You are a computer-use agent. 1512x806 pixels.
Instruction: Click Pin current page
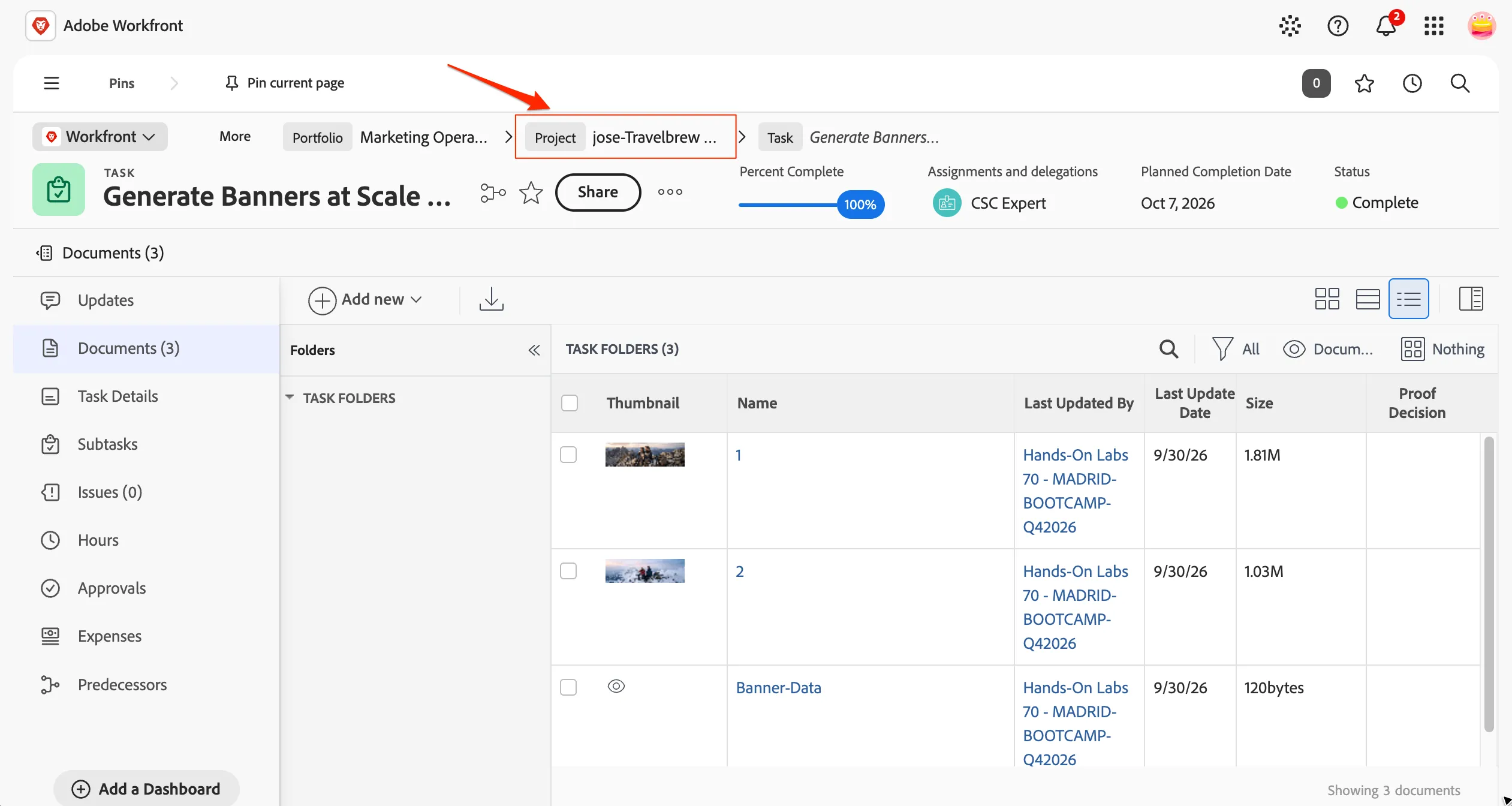tap(285, 83)
